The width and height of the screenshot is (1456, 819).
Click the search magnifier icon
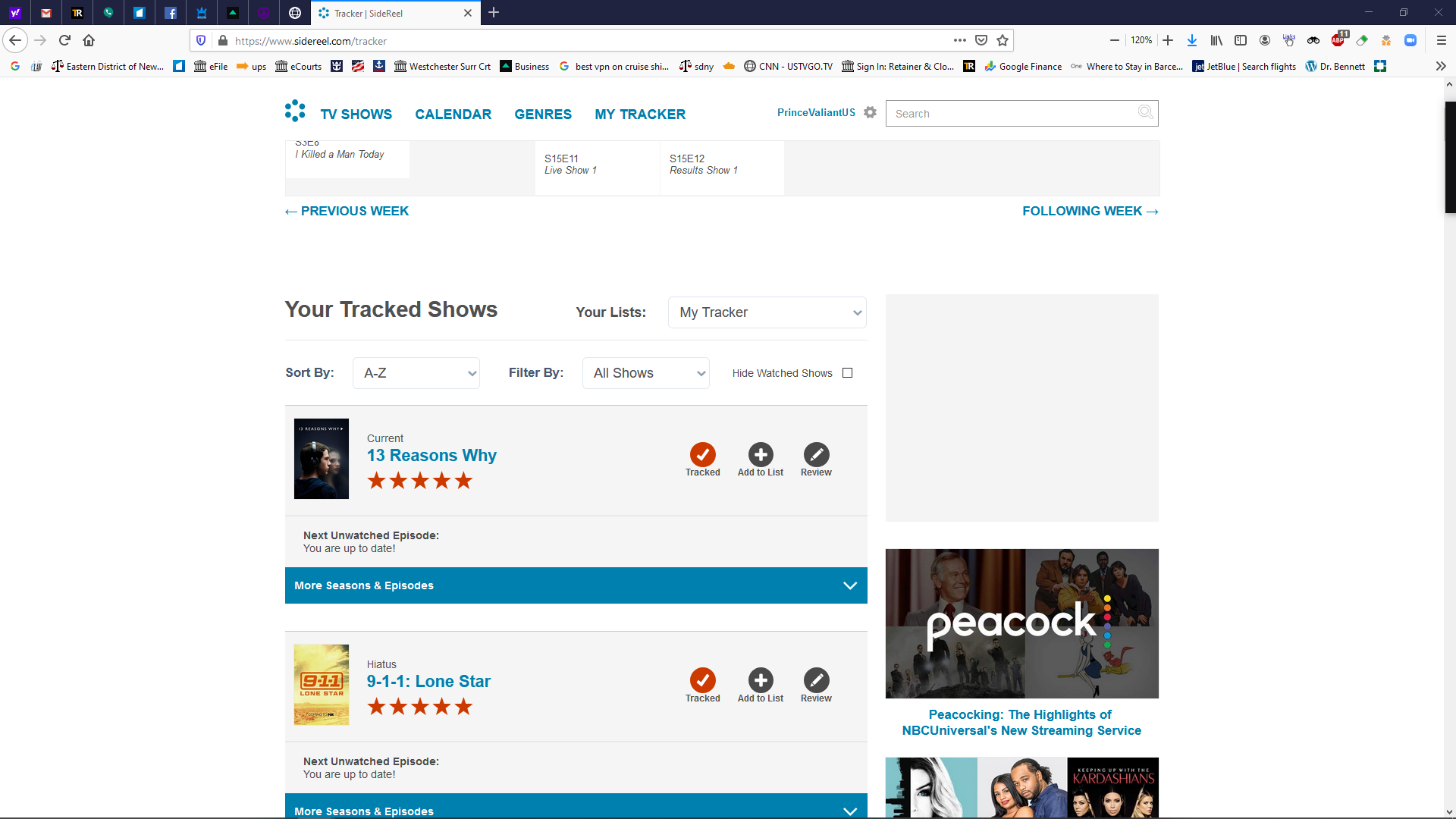[x=1145, y=112]
